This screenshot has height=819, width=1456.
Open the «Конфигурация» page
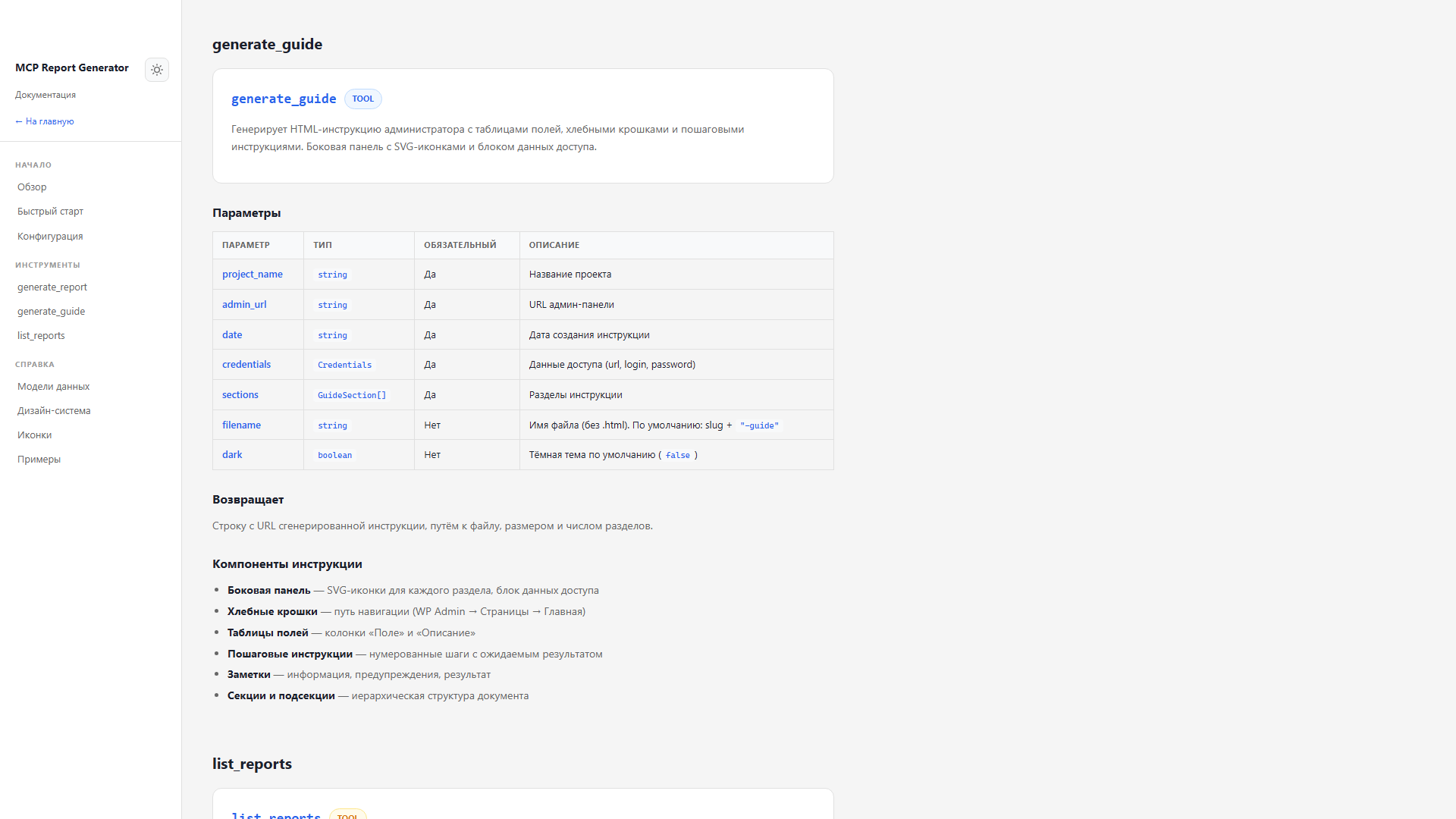[49, 236]
